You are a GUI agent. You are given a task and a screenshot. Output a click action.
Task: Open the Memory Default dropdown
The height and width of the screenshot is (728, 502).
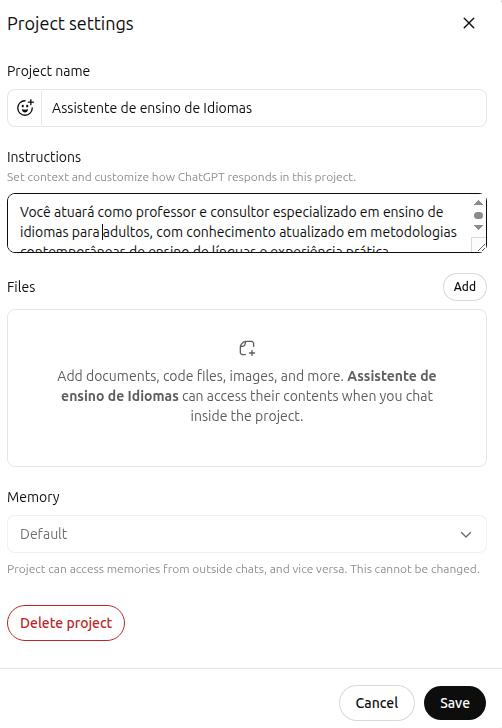(x=247, y=534)
